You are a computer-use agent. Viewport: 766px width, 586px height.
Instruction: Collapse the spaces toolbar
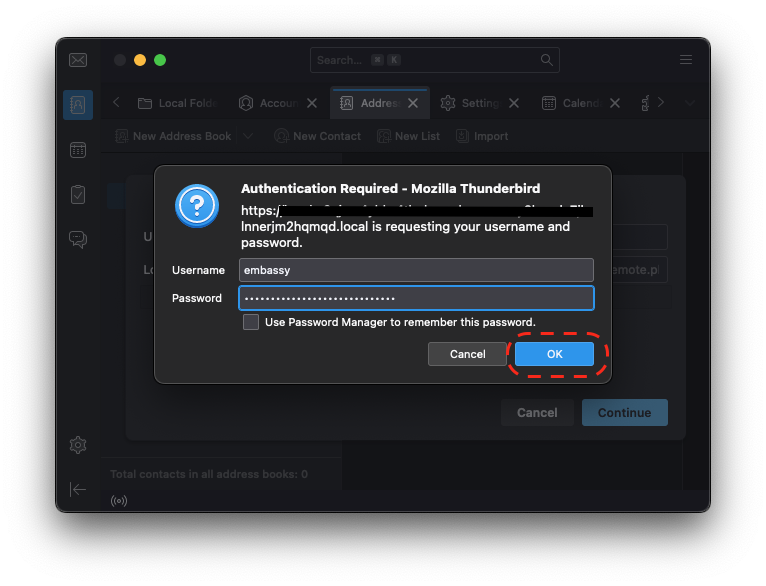tap(78, 489)
